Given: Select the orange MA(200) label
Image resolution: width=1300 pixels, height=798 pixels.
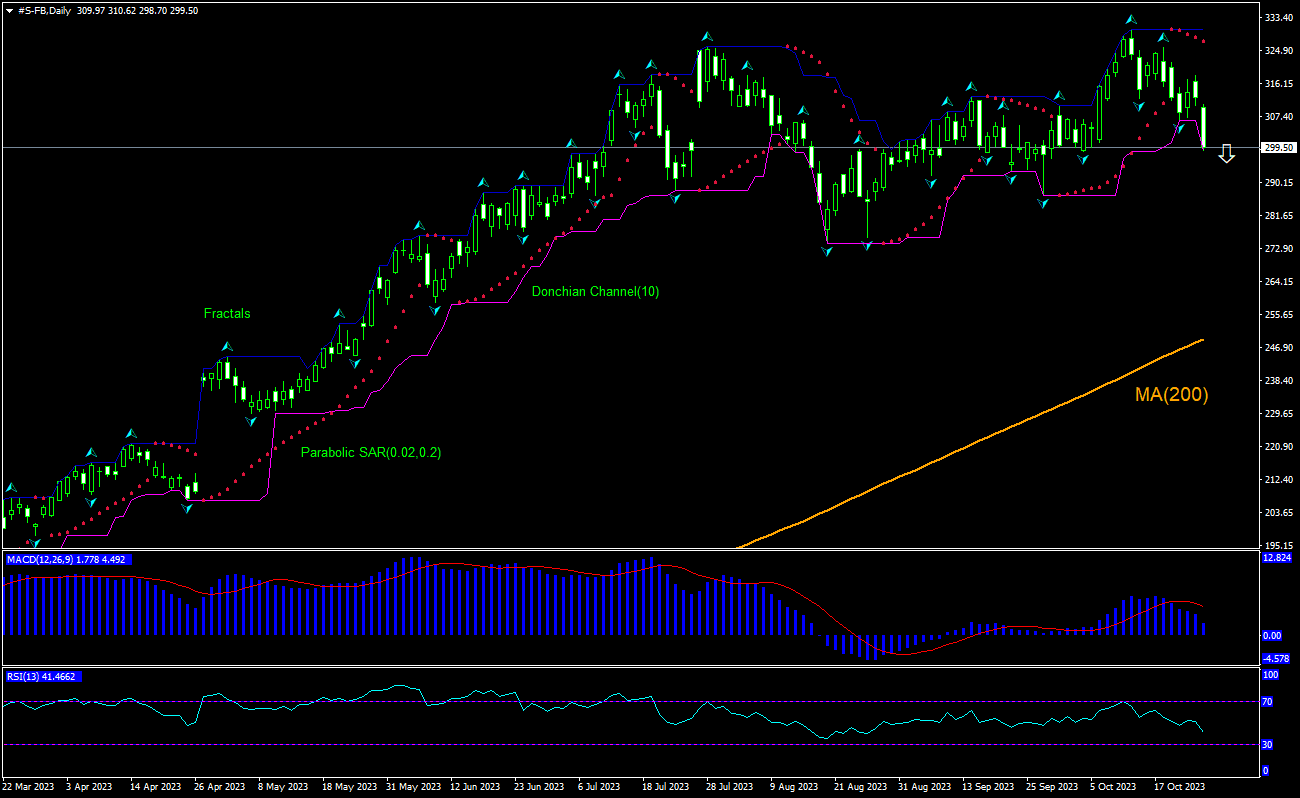Looking at the screenshot, I should click(x=1171, y=395).
